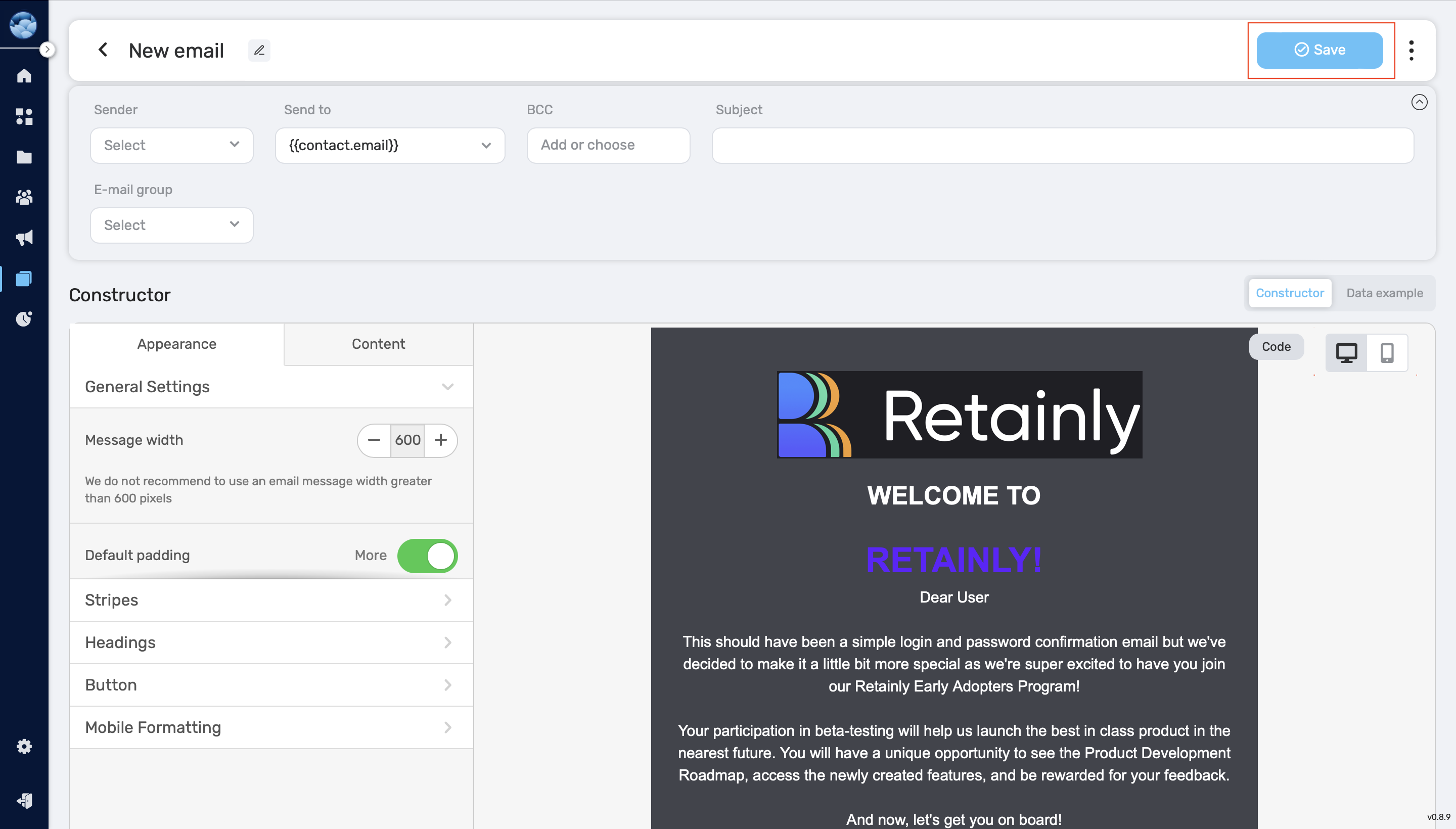Switch to the Content tab

(379, 344)
